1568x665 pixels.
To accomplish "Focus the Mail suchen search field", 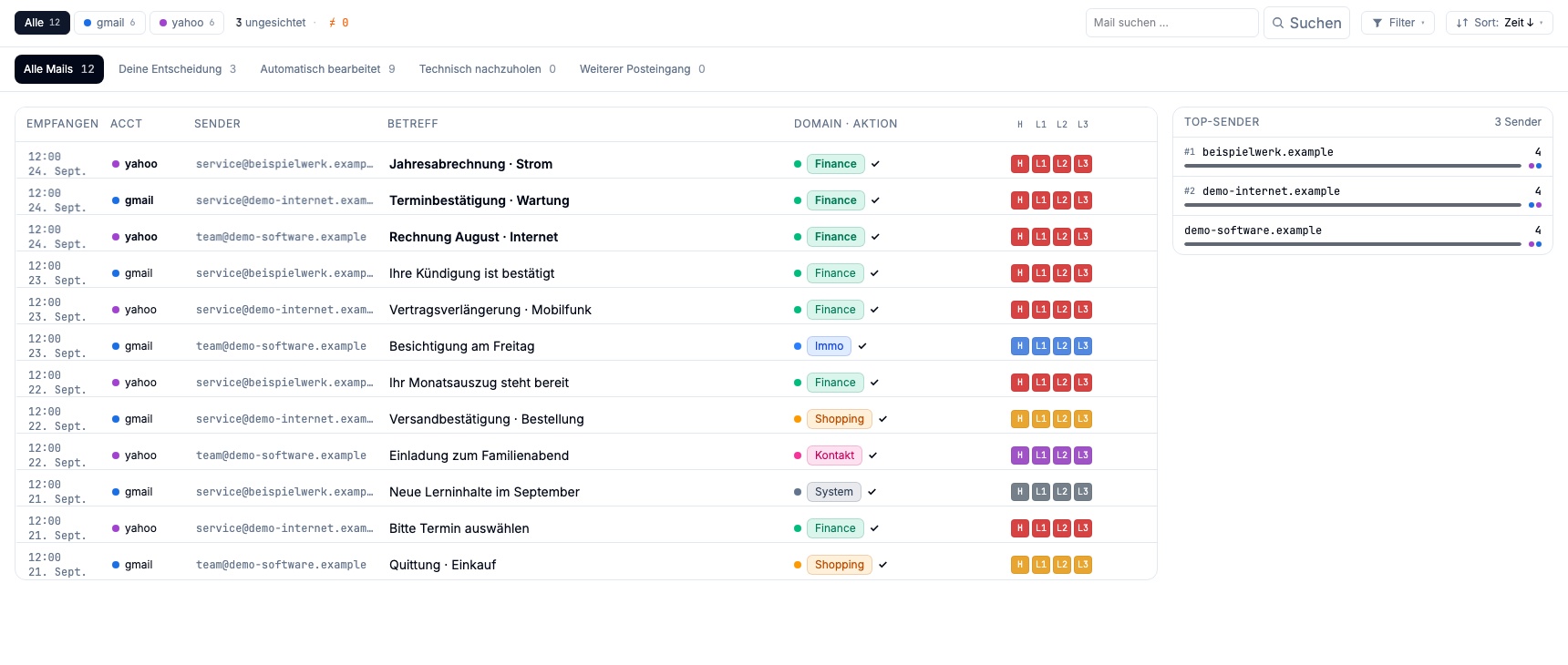I will coord(1171,23).
